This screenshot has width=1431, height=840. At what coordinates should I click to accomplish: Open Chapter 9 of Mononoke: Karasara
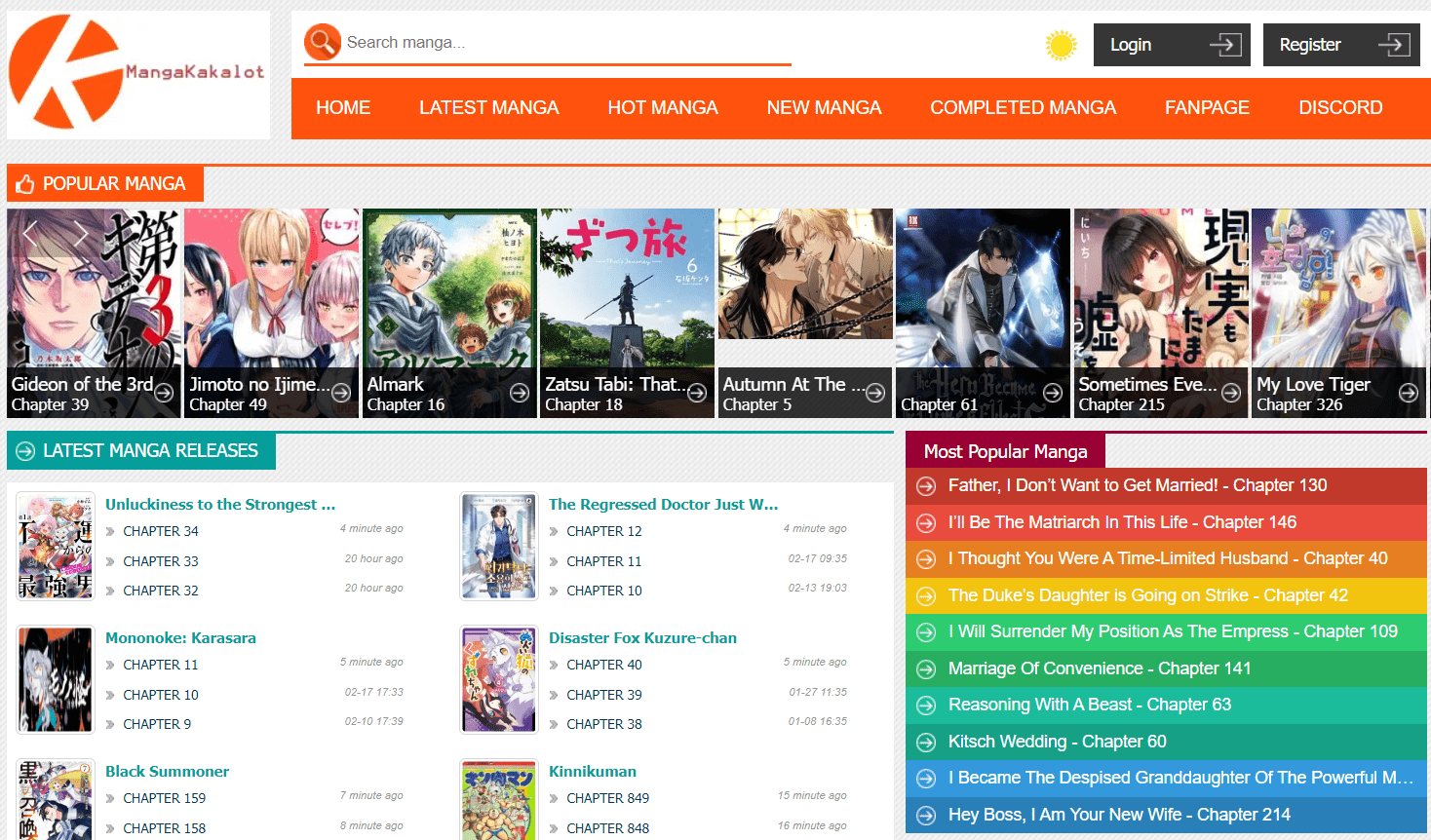tap(157, 725)
